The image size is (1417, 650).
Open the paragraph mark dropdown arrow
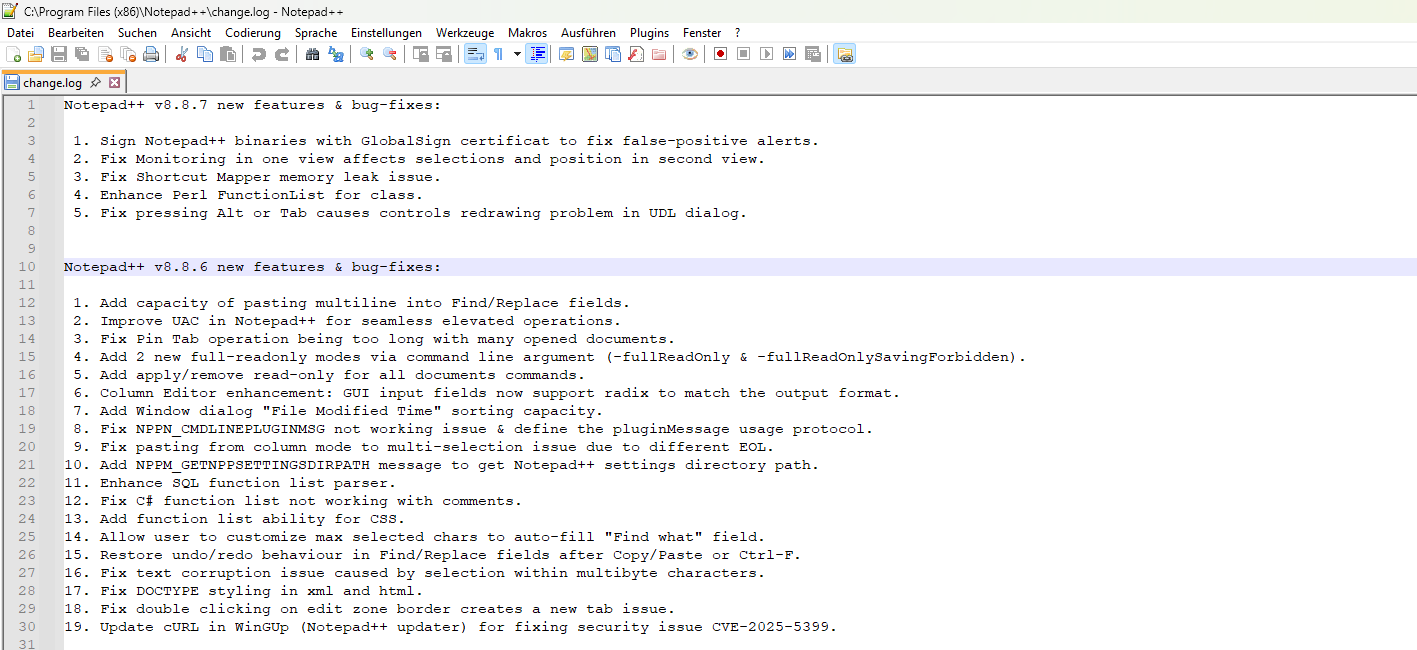(x=517, y=53)
